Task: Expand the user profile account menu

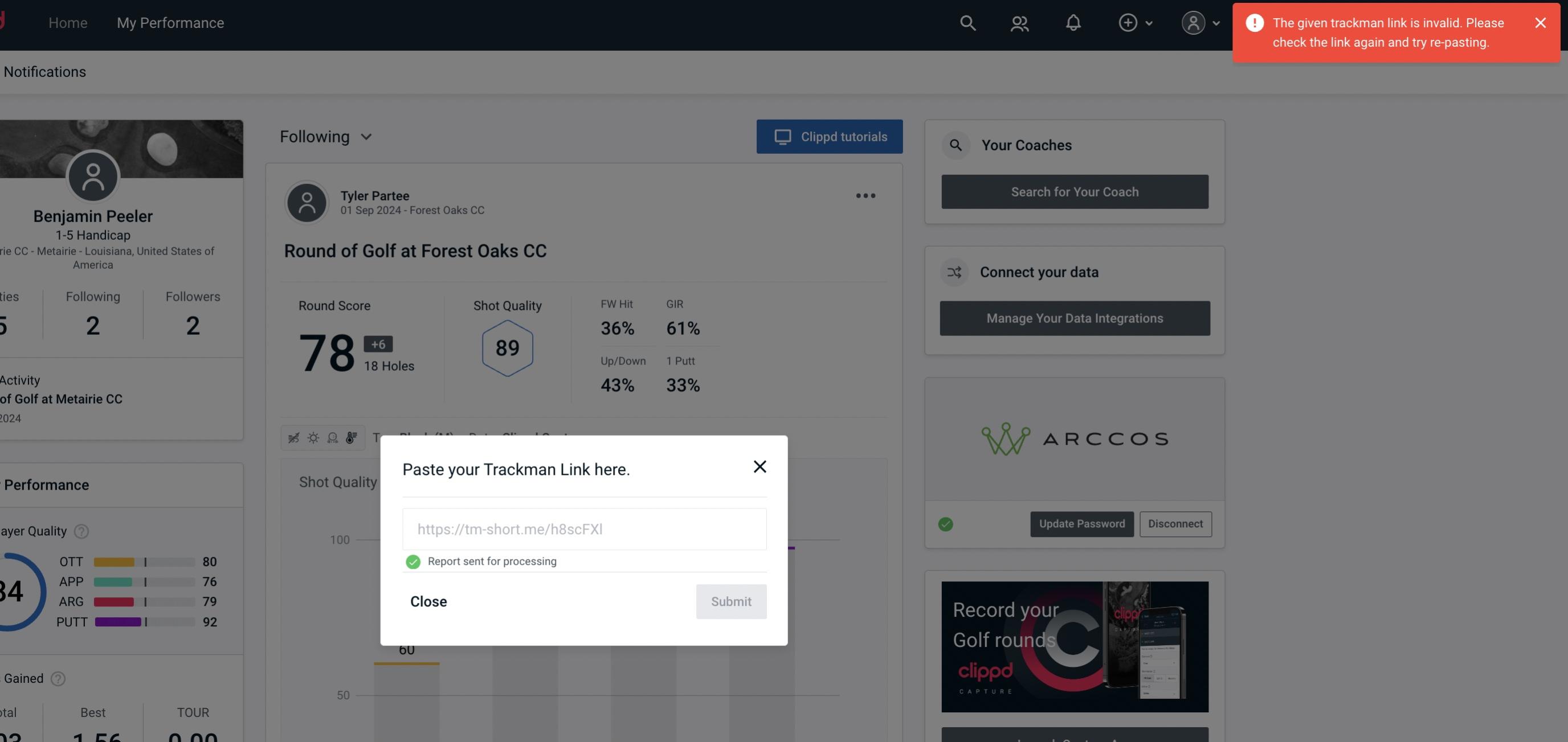Action: (x=1200, y=22)
